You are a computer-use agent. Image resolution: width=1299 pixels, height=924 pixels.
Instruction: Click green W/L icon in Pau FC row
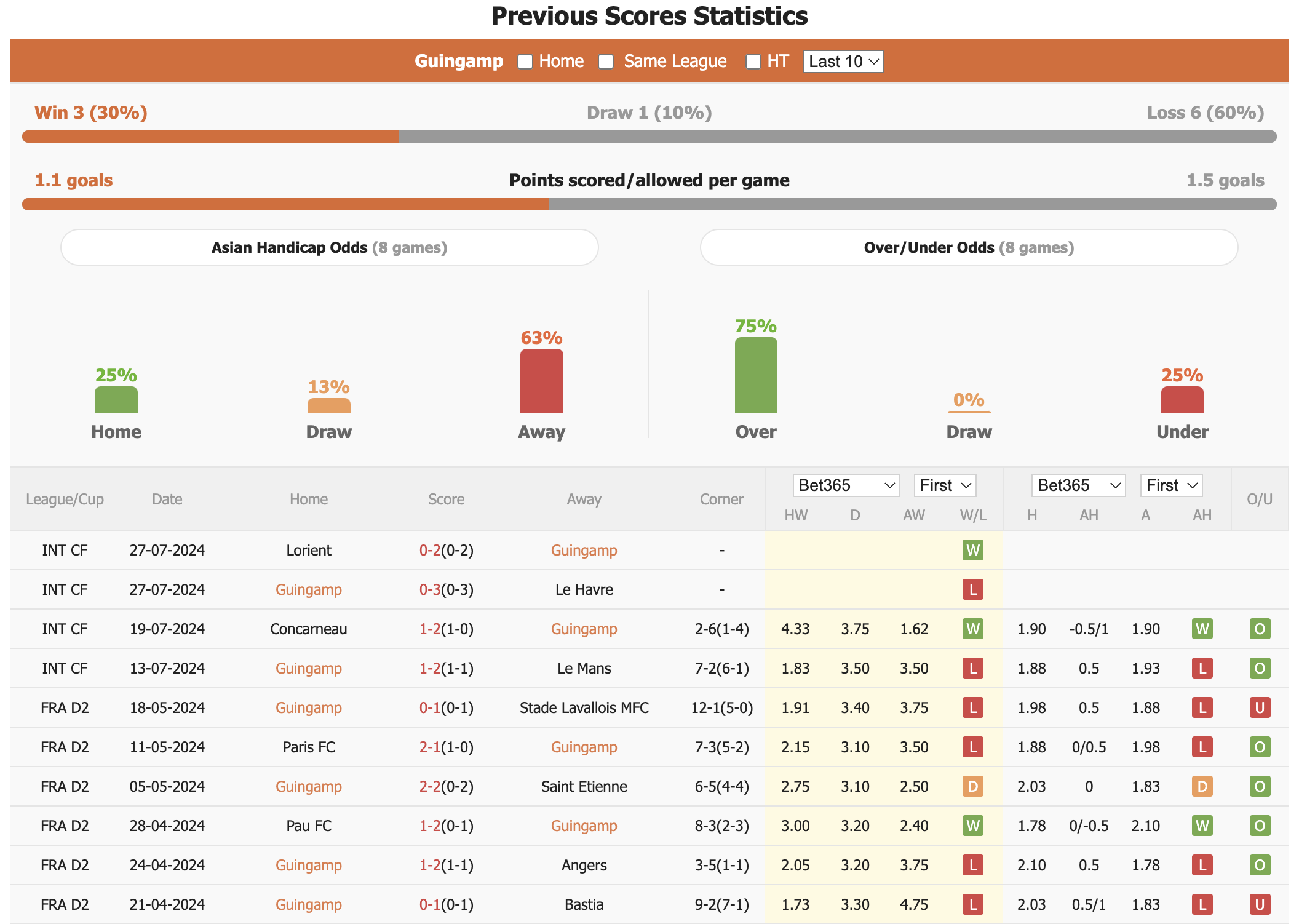pos(973,826)
